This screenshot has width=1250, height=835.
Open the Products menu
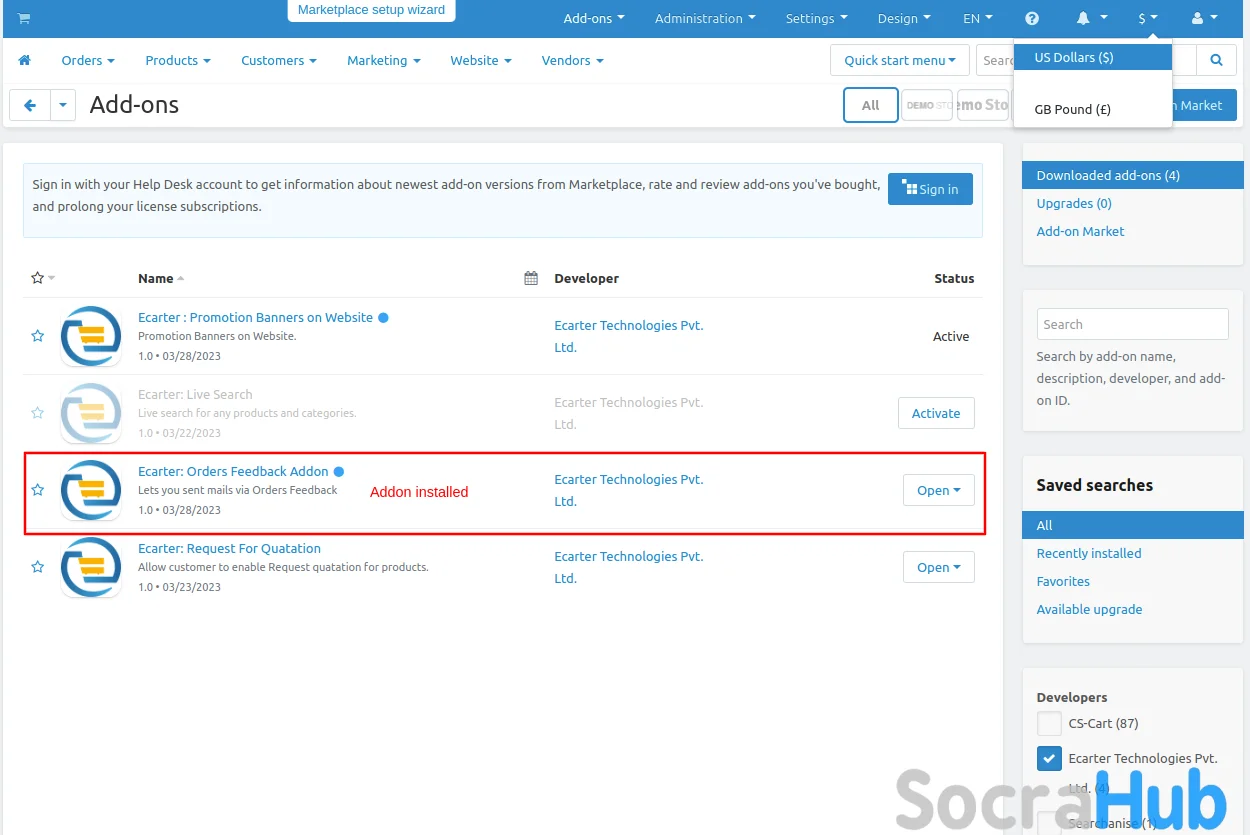click(178, 60)
